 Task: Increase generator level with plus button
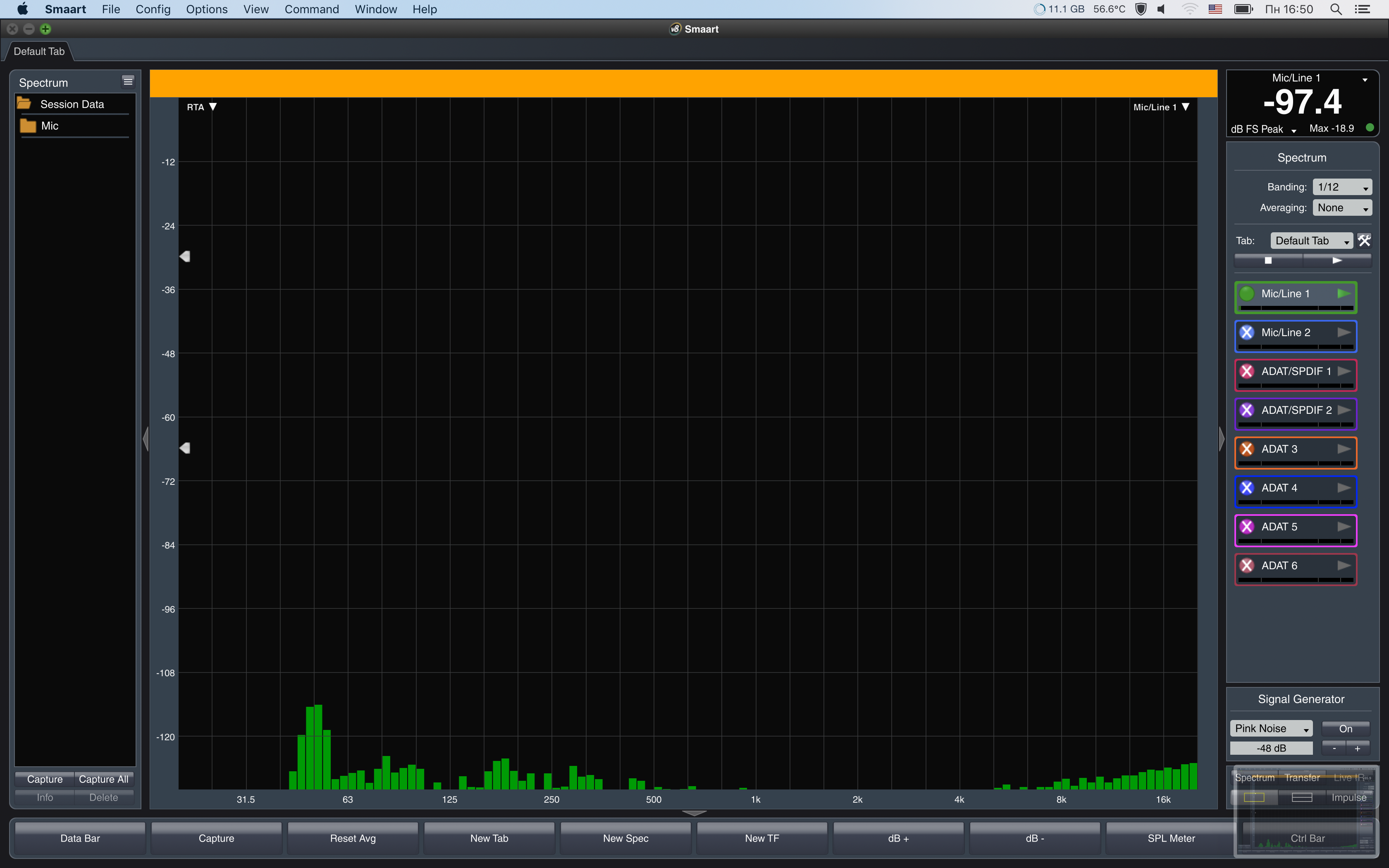click(1358, 748)
